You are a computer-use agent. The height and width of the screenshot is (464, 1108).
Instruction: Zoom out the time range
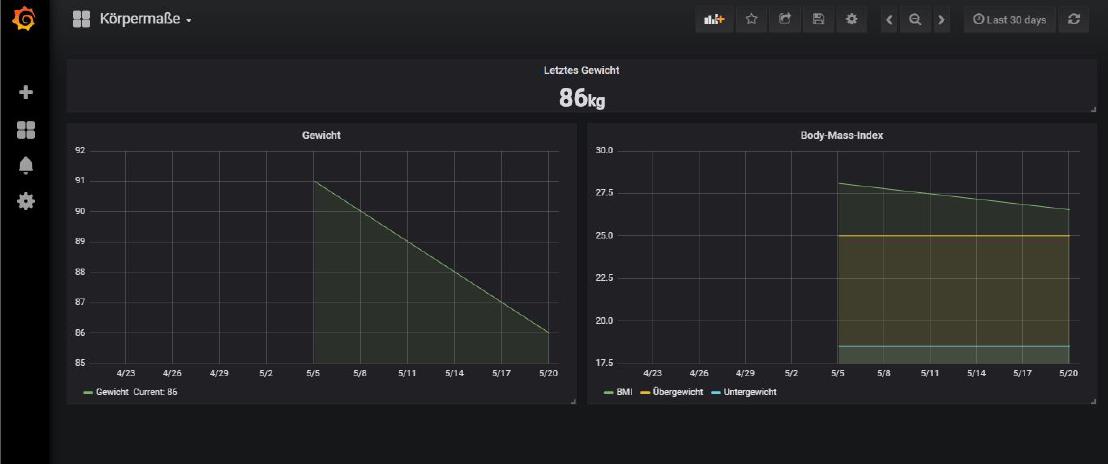point(915,20)
